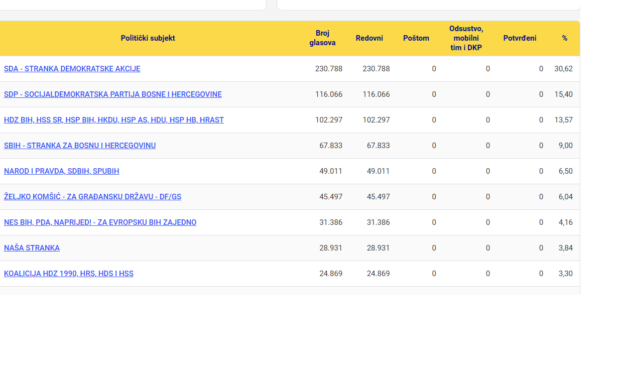Screen dimensions: 627x376
Task: Select SDA percentage 30,62
Action: [563, 69]
